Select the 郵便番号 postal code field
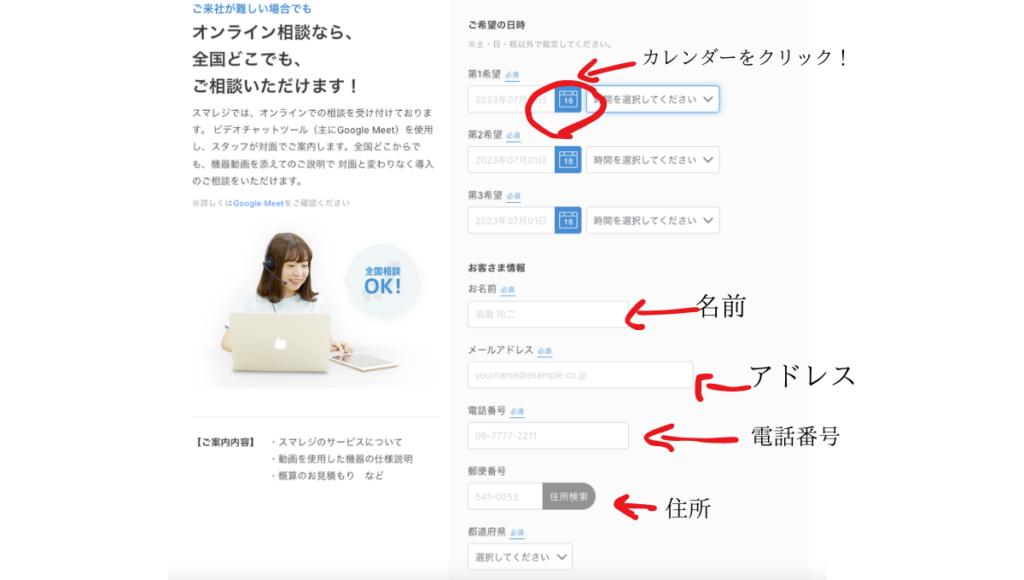 pos(505,496)
